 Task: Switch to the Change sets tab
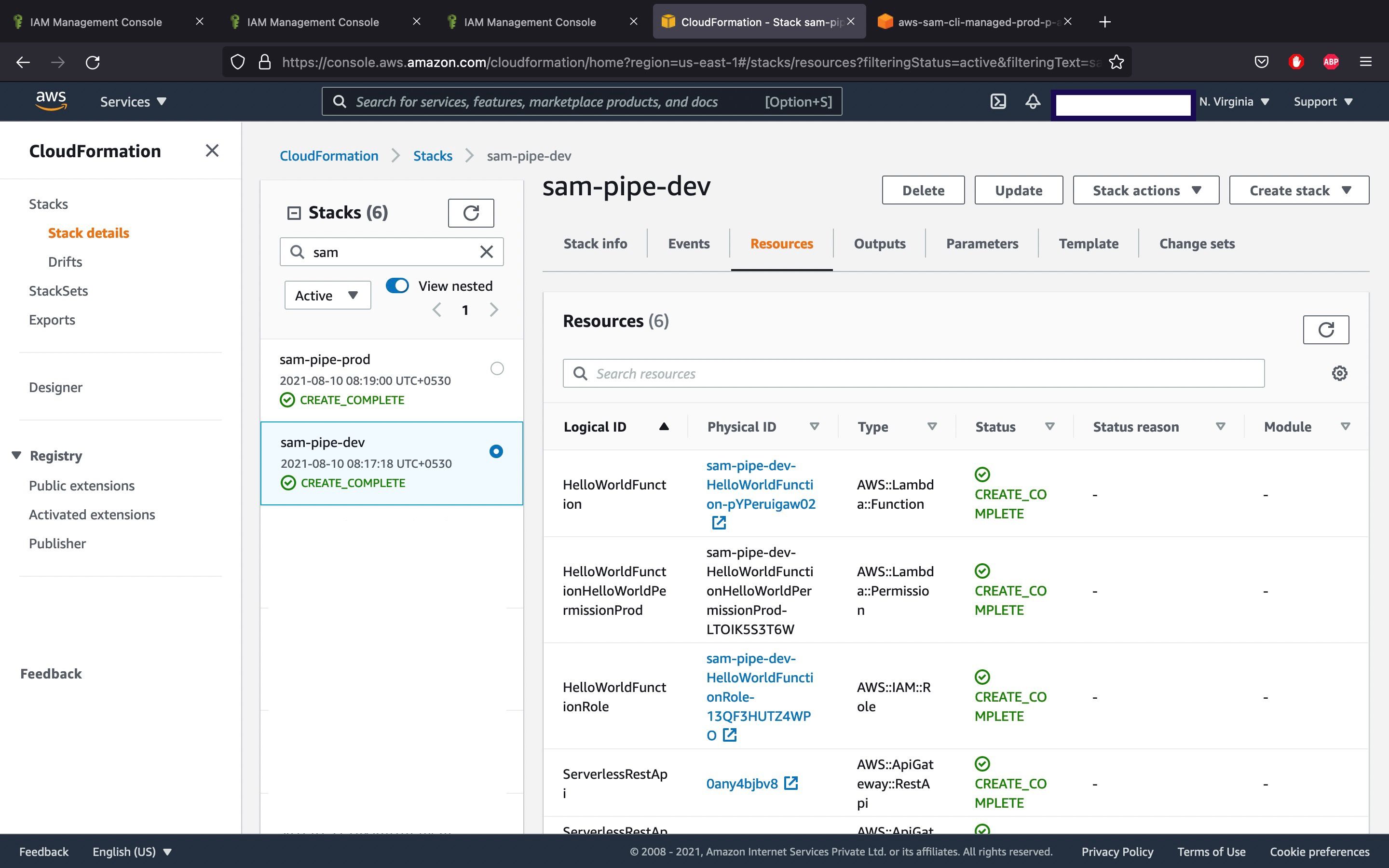(1197, 244)
